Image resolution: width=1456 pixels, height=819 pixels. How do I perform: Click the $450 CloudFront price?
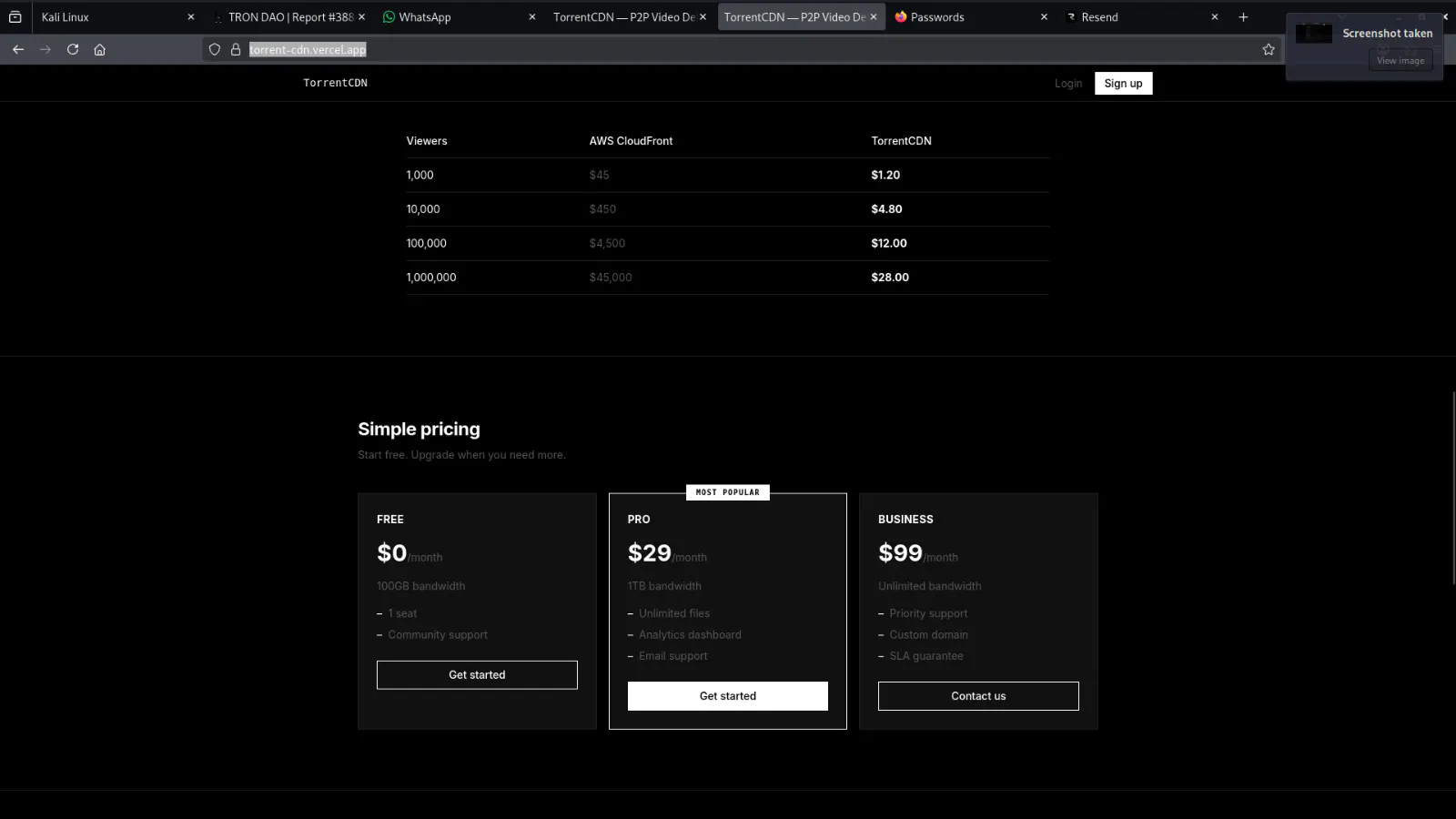coord(602,209)
